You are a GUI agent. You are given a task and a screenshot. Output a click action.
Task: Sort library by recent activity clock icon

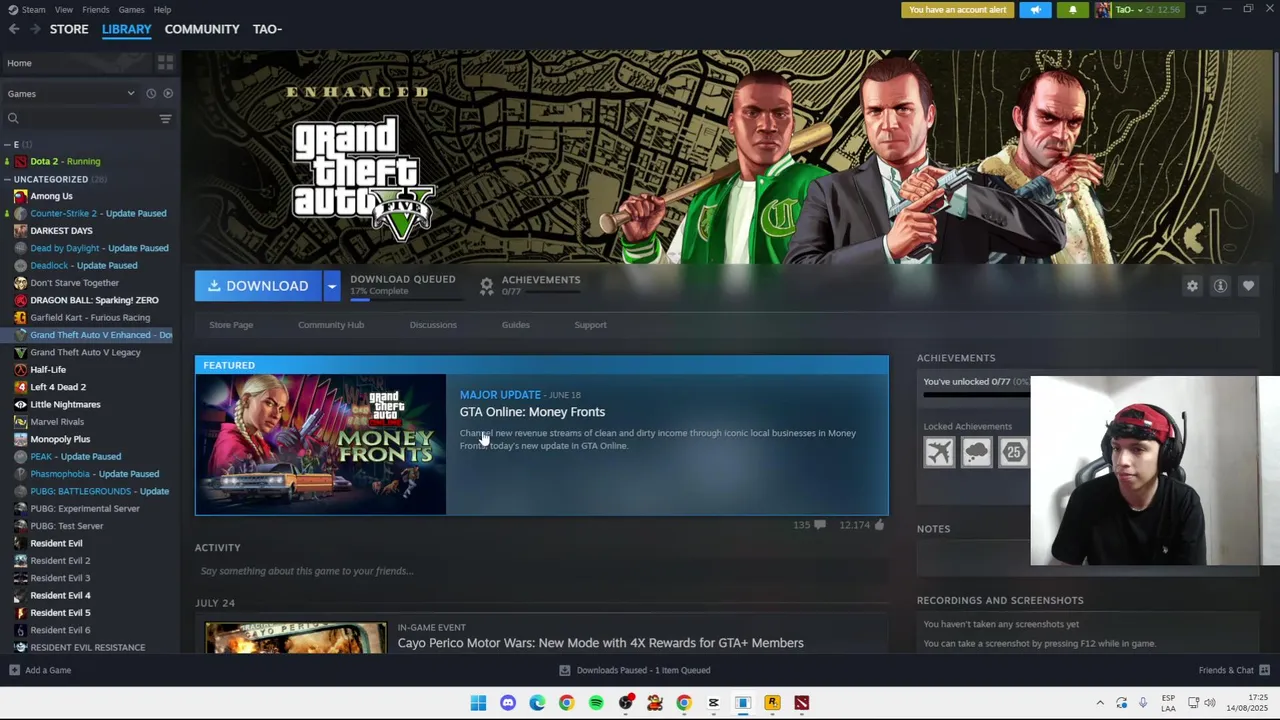point(151,94)
